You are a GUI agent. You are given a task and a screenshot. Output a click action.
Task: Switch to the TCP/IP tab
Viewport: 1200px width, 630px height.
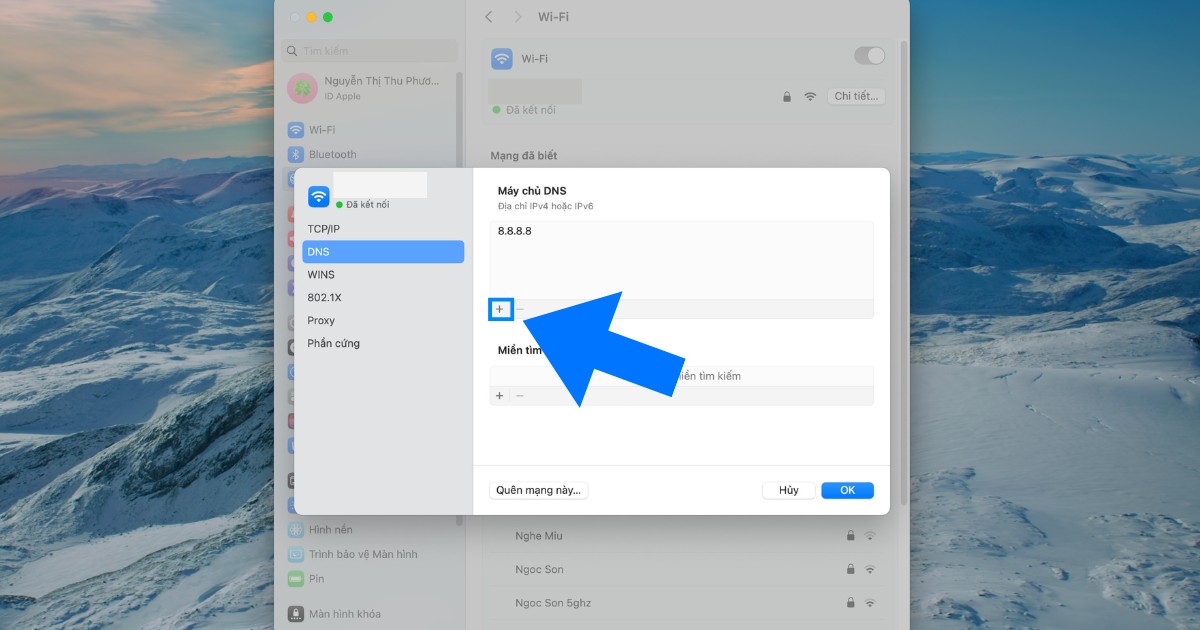tap(324, 227)
